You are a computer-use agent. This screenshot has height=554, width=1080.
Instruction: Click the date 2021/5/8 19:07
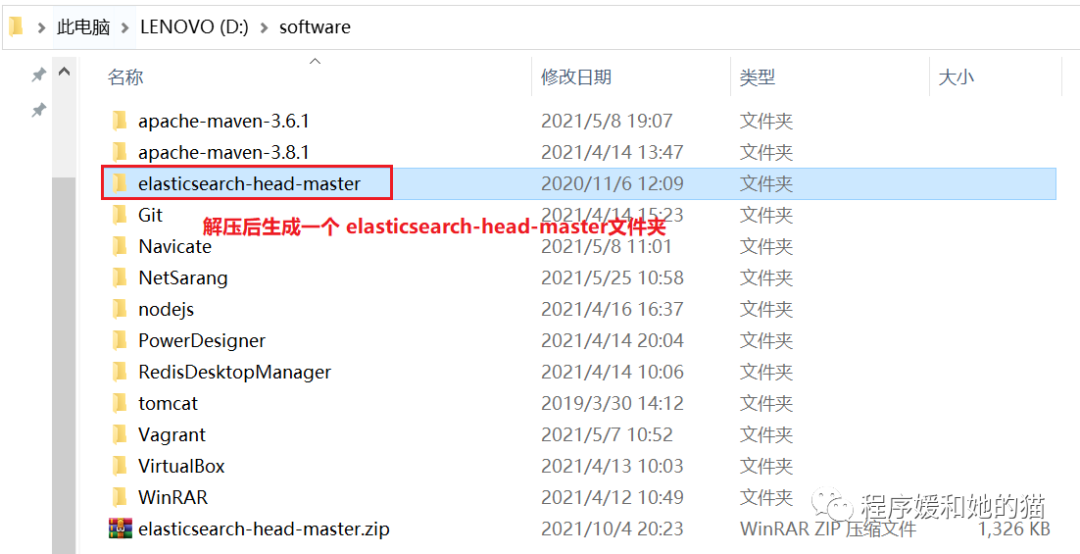[607, 121]
